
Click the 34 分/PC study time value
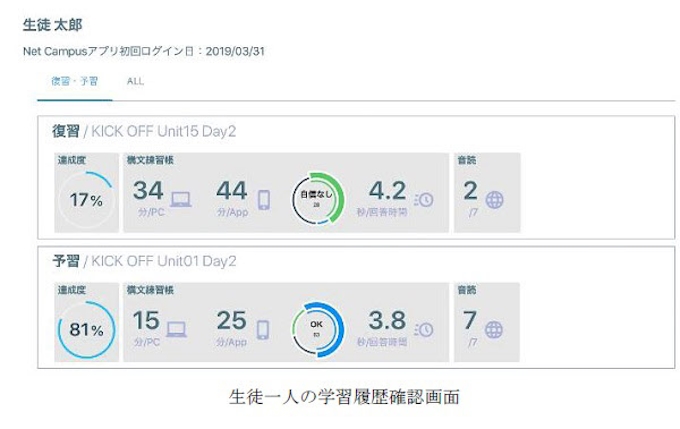(x=148, y=193)
